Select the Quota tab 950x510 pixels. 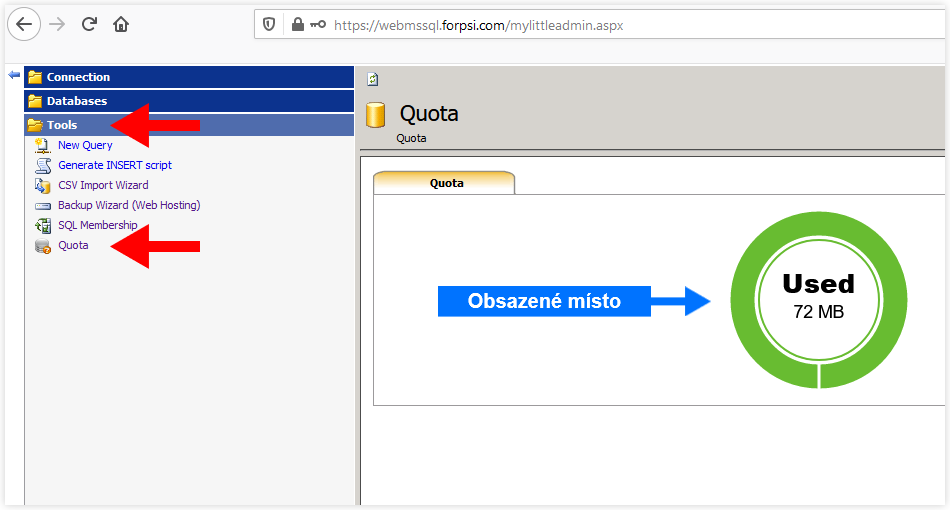[445, 183]
